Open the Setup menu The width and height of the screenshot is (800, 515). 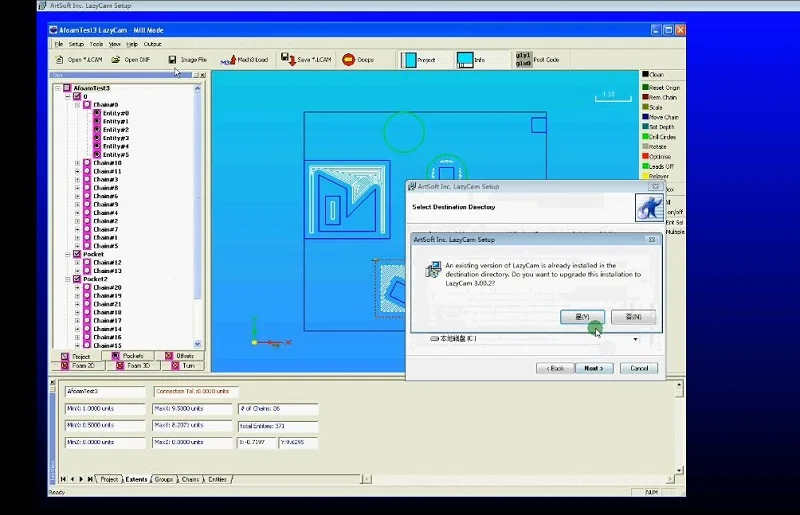76,44
